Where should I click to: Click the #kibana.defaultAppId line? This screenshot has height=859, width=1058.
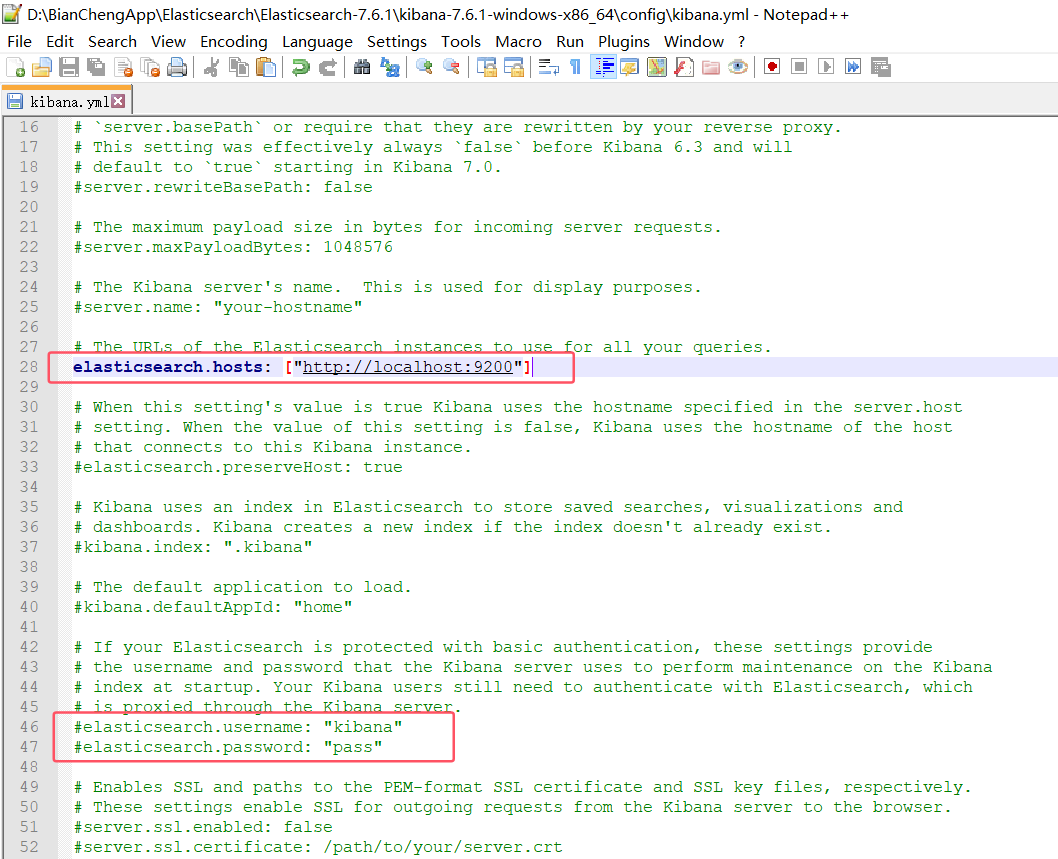pyautogui.click(x=213, y=607)
